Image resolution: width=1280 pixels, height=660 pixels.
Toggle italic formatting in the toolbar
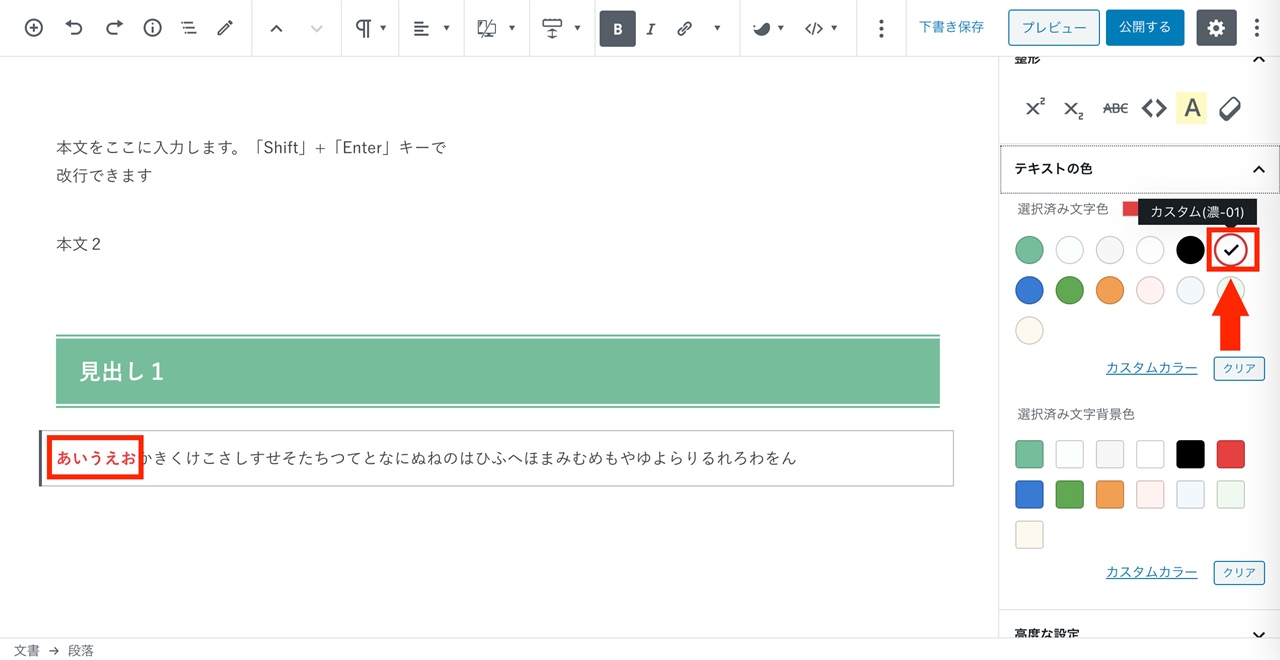pos(650,29)
